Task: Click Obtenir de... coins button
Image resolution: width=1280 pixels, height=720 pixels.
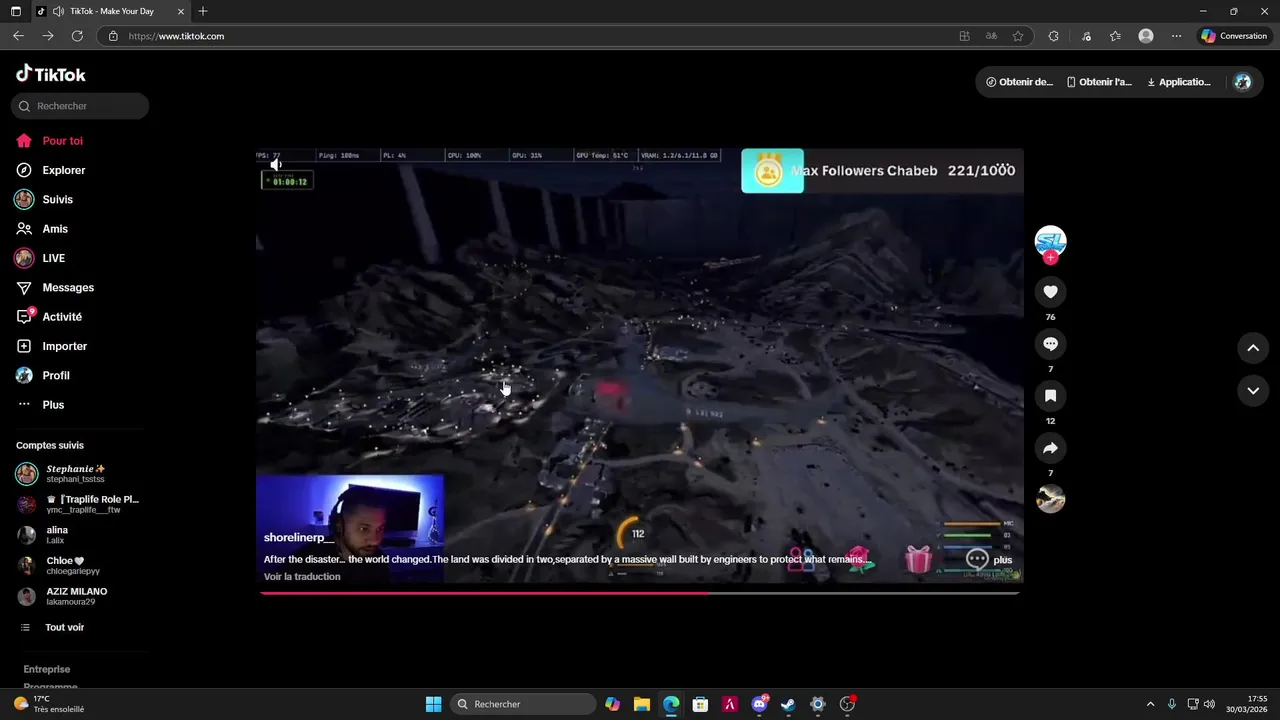Action: click(1019, 82)
